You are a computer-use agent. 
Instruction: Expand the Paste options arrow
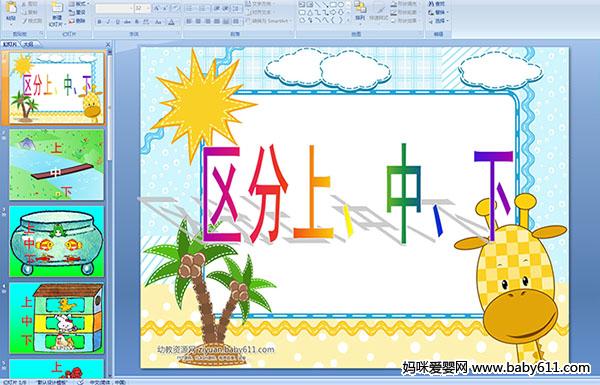(x=11, y=24)
